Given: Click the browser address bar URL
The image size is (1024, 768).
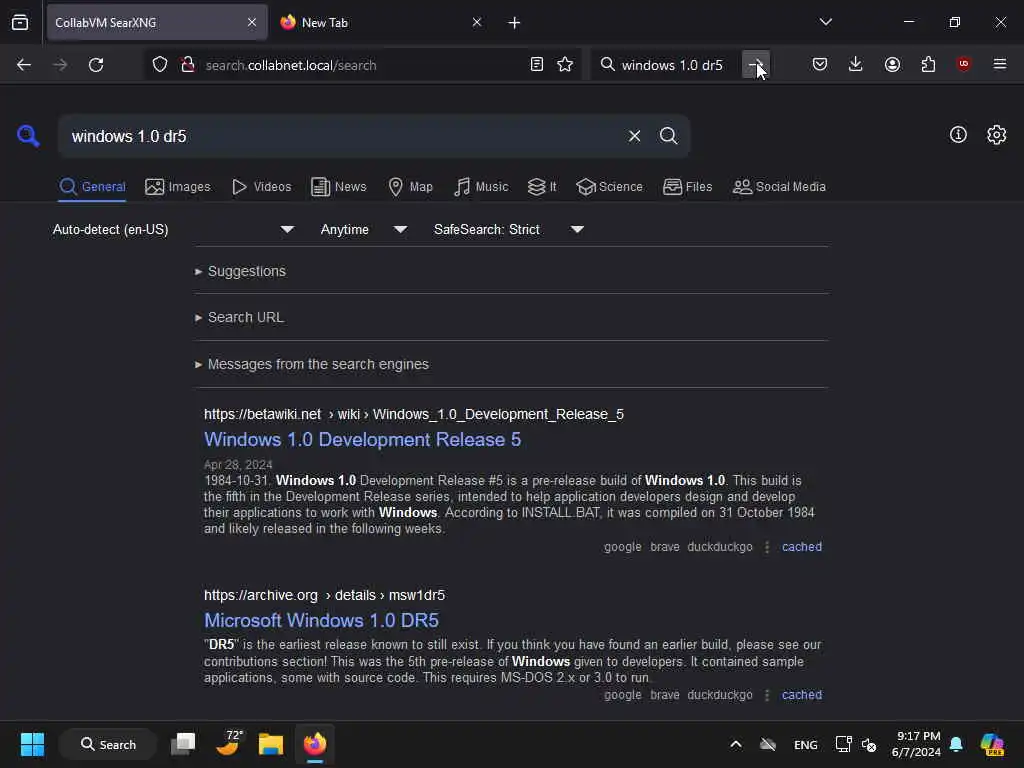Looking at the screenshot, I should tap(291, 65).
